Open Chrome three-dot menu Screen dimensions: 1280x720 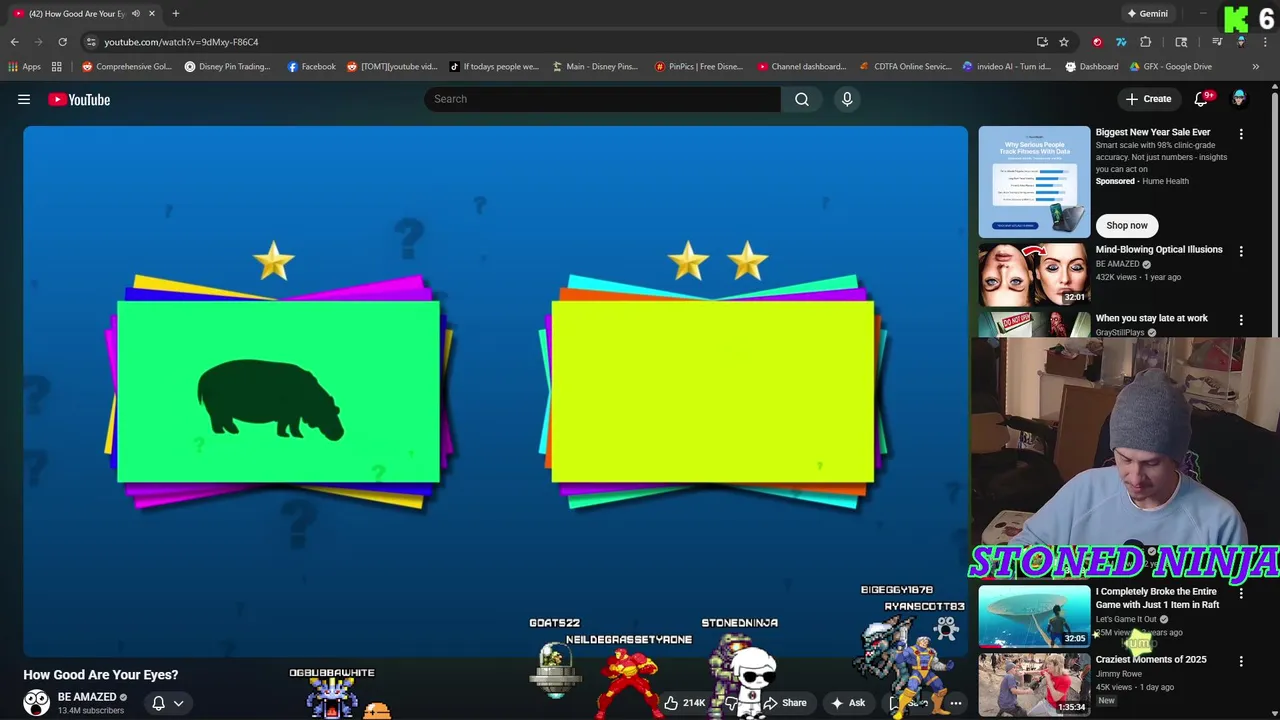point(1265,42)
